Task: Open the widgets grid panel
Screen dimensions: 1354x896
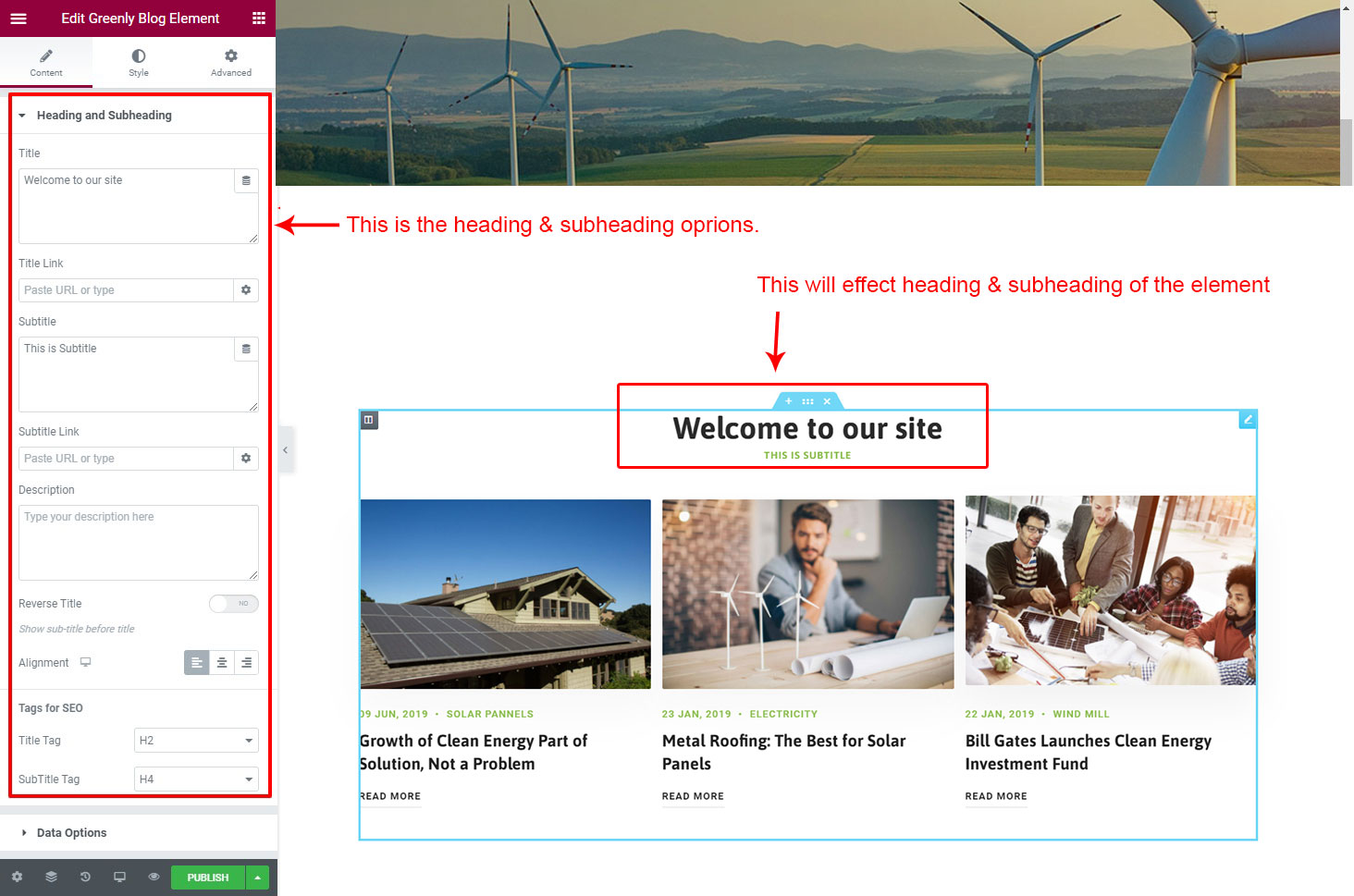Action: 259,18
